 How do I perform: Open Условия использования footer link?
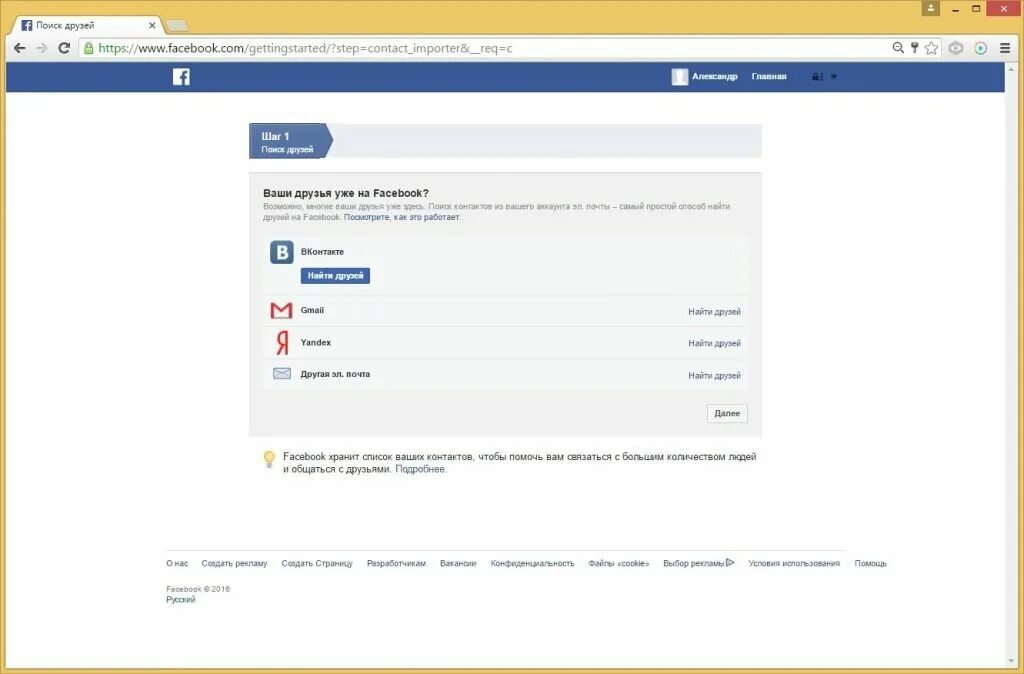point(794,563)
